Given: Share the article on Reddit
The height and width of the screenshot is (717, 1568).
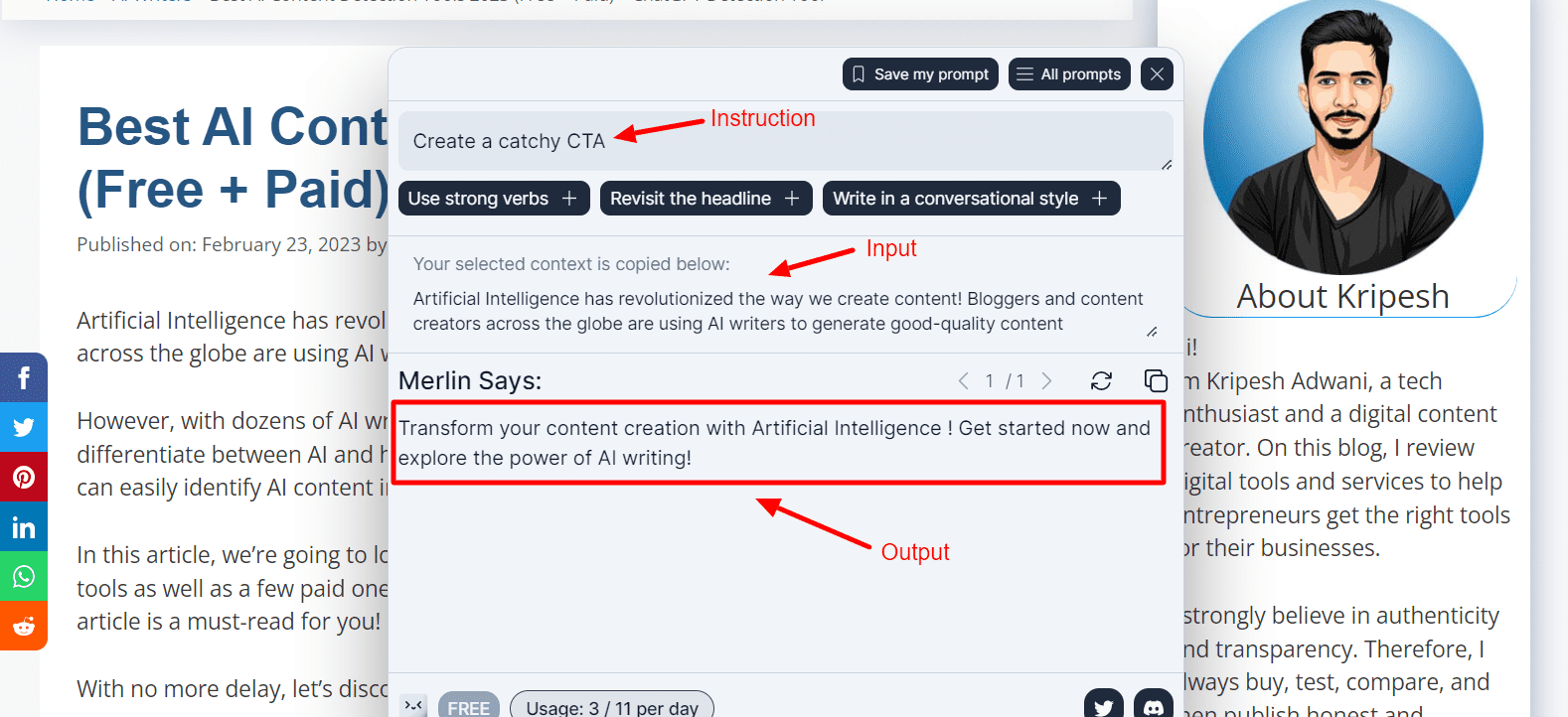Looking at the screenshot, I should tap(24, 627).
